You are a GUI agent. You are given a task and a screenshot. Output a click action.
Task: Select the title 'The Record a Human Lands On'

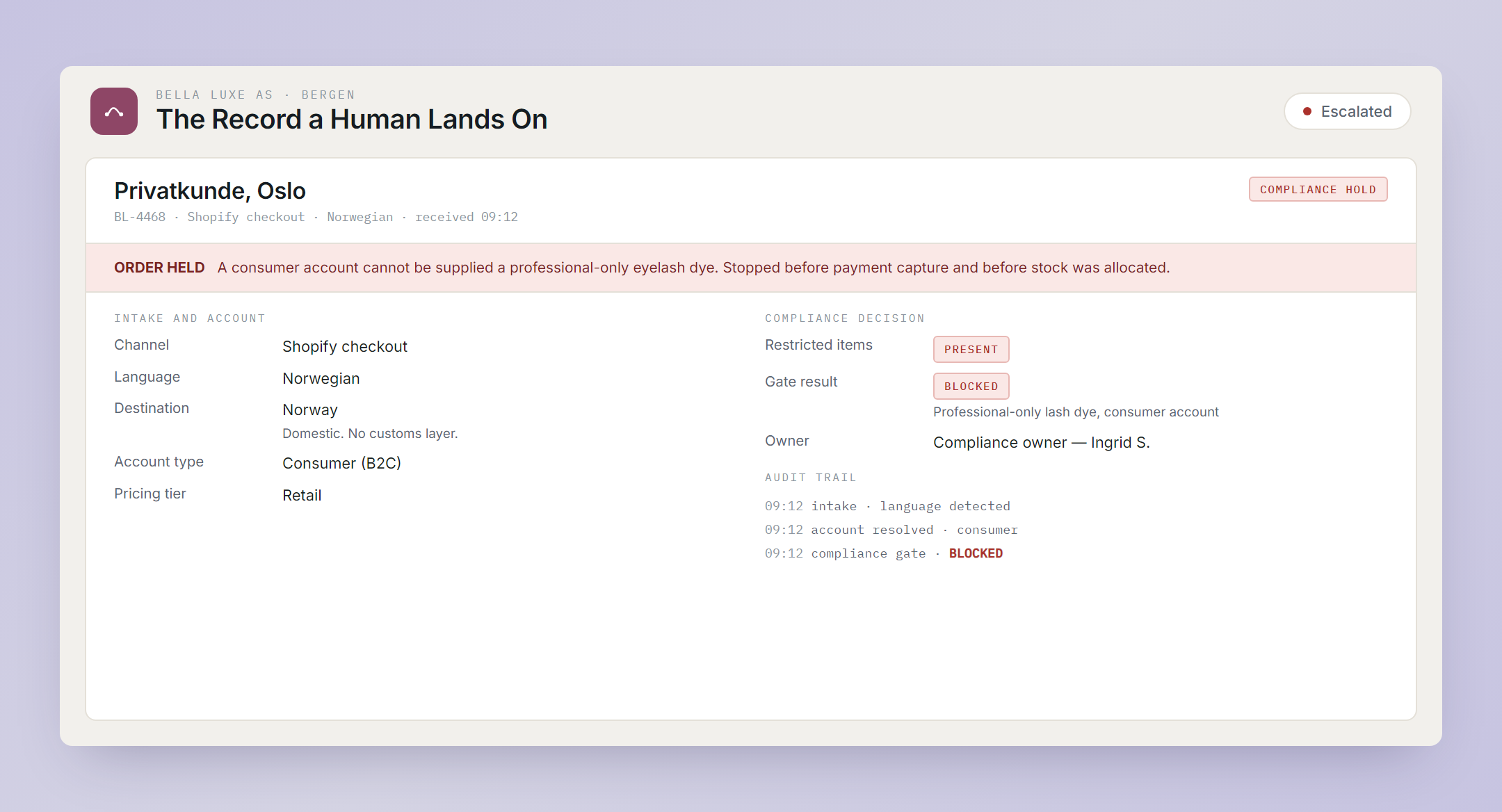(x=352, y=120)
